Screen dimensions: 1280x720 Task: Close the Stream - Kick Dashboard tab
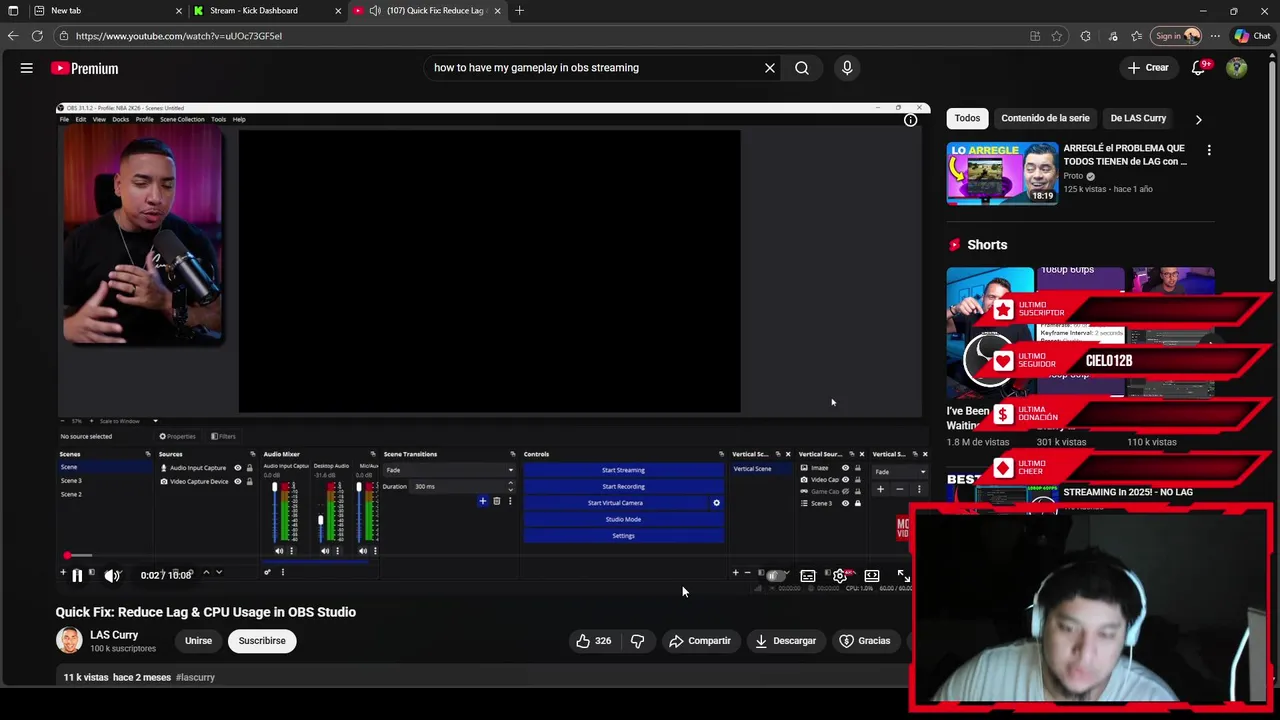pyautogui.click(x=338, y=11)
